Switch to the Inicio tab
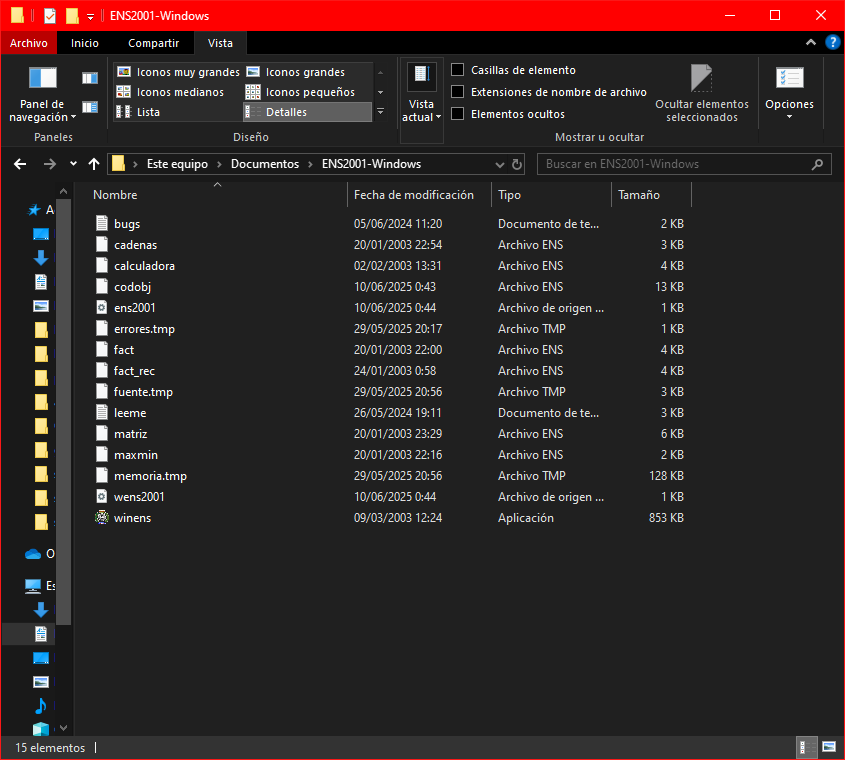The image size is (845, 760). click(85, 43)
